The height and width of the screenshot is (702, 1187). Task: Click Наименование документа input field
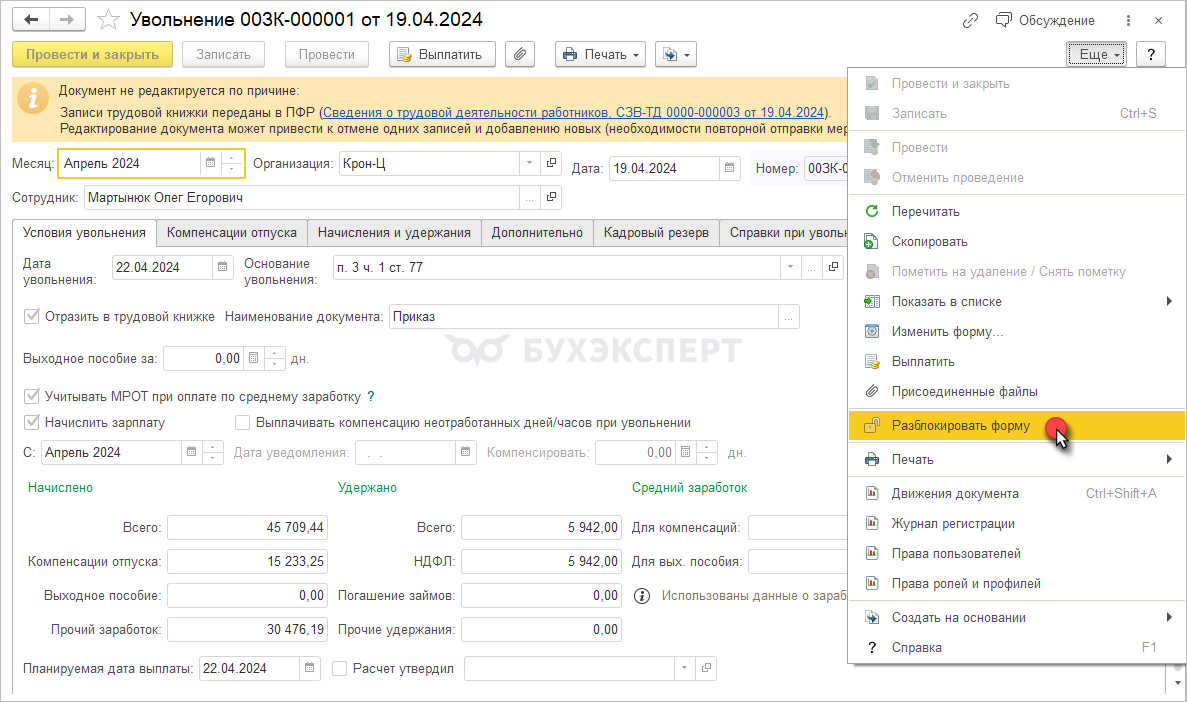click(583, 317)
